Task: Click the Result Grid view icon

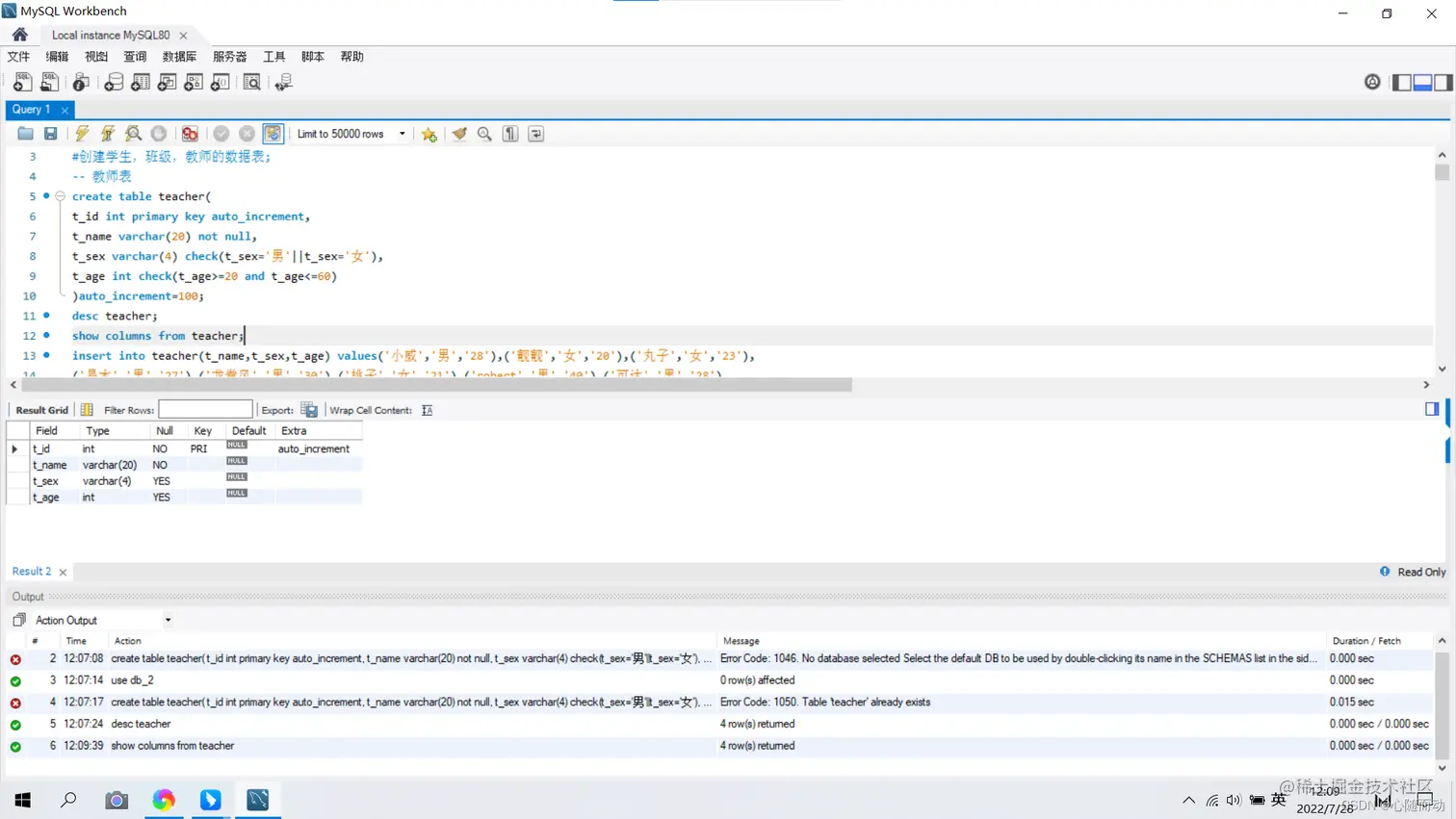Action: pos(87,410)
